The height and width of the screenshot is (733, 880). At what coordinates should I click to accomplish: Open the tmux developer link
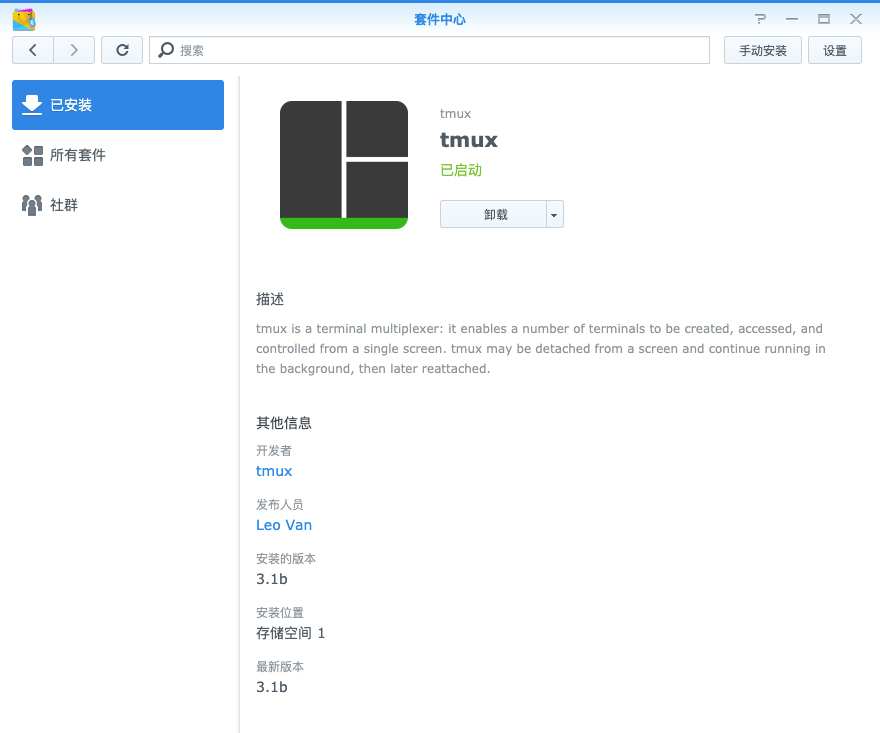click(x=274, y=471)
